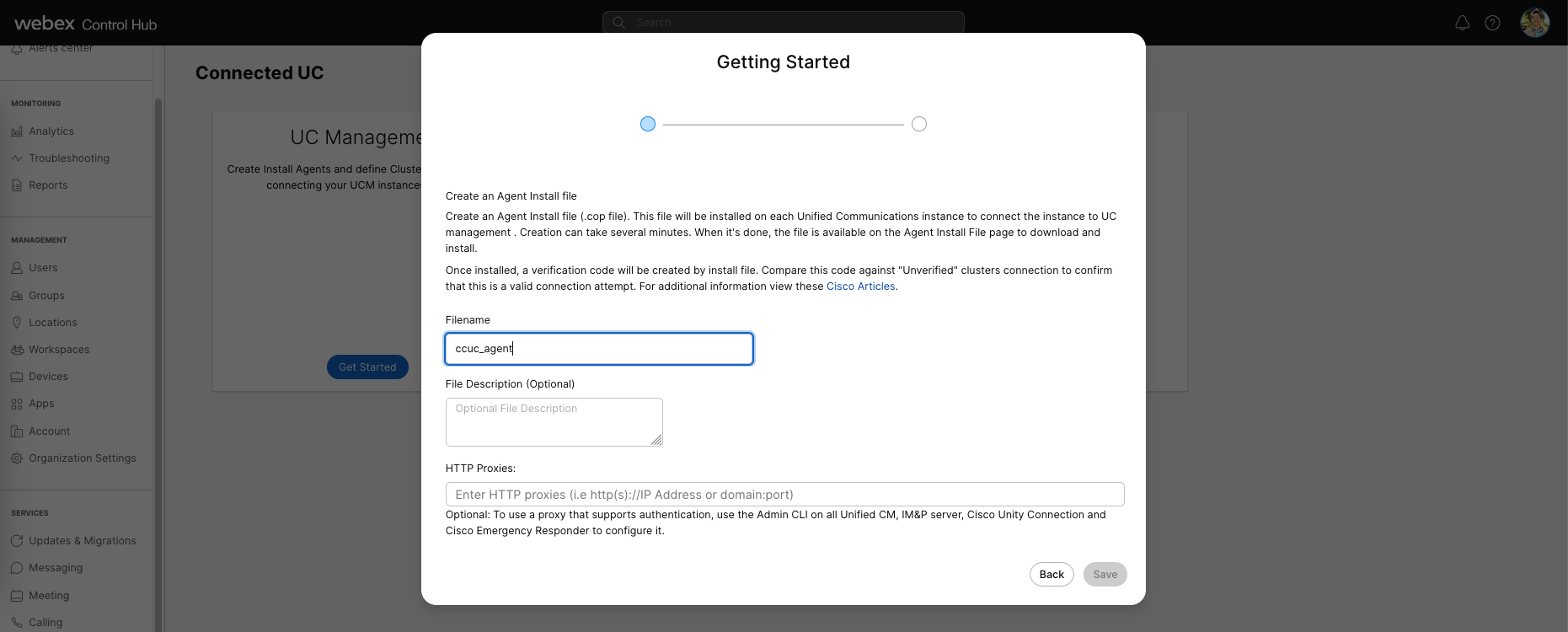Viewport: 1568px width, 632px height.
Task: Click the Analytics chart icon in sidebar
Action: (x=17, y=131)
